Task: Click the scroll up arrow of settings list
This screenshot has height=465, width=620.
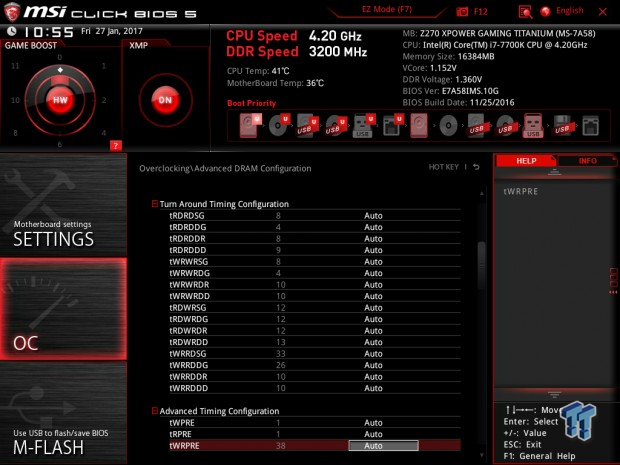Action: pos(482,193)
